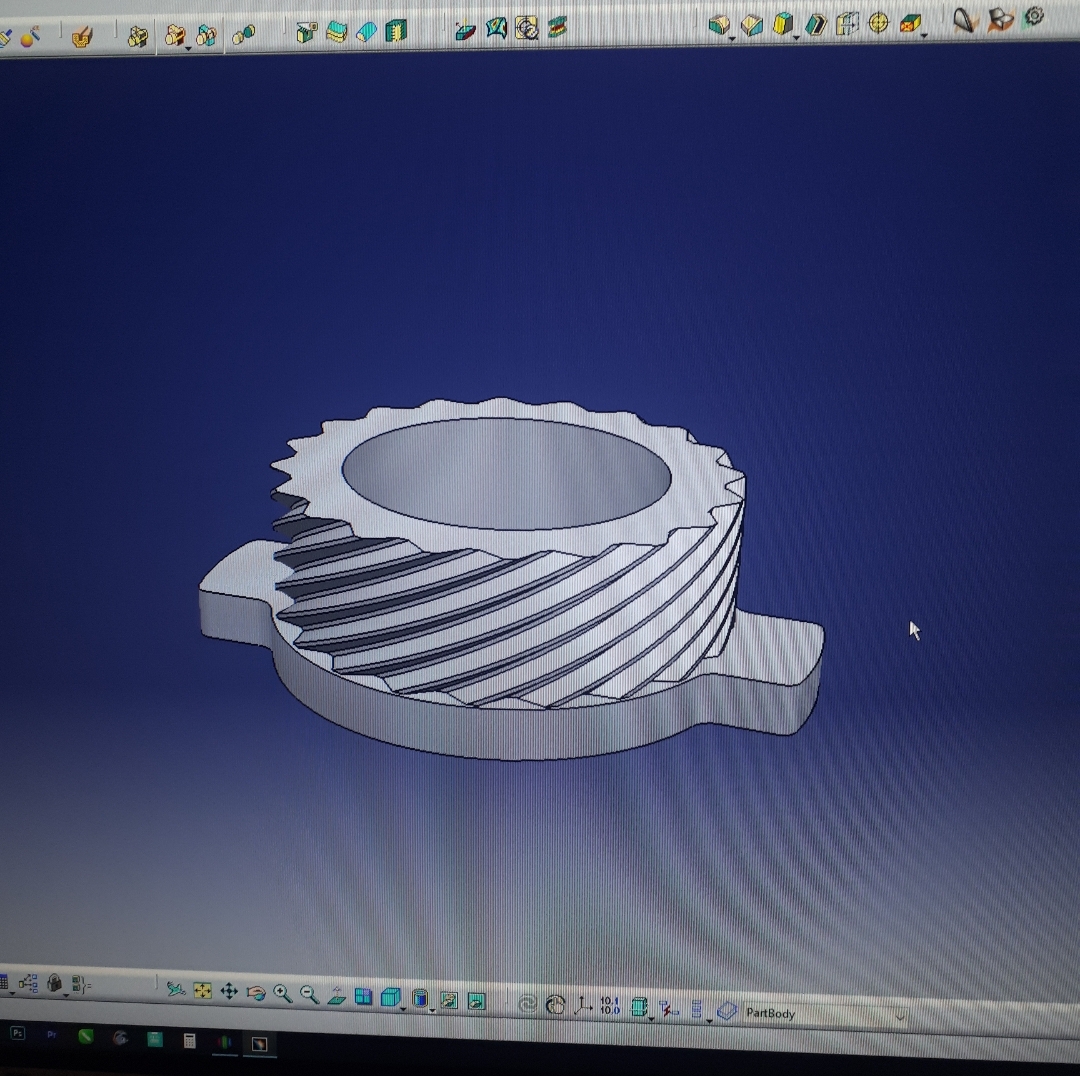Click the Axis System icon
The image size is (1080, 1076).
click(x=583, y=1006)
